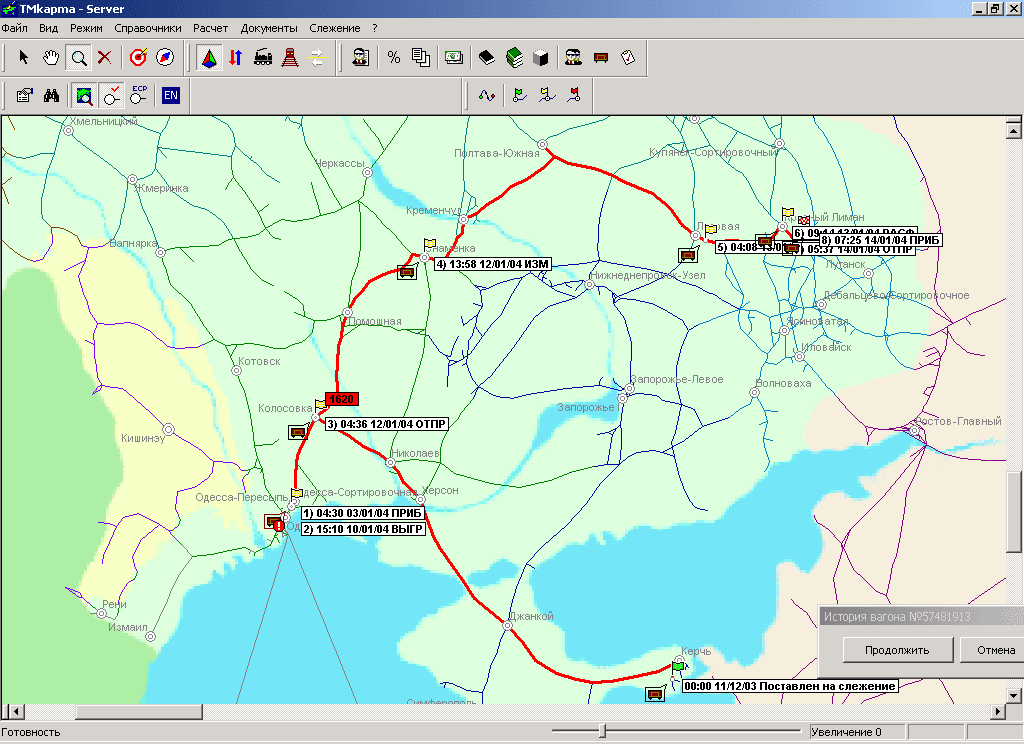This screenshot has height=744, width=1024.
Task: Click the black locomotive icon
Action: (x=263, y=58)
